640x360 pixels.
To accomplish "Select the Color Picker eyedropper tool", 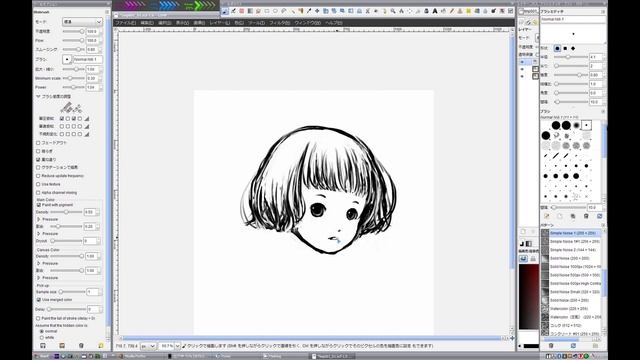I will (309, 11).
